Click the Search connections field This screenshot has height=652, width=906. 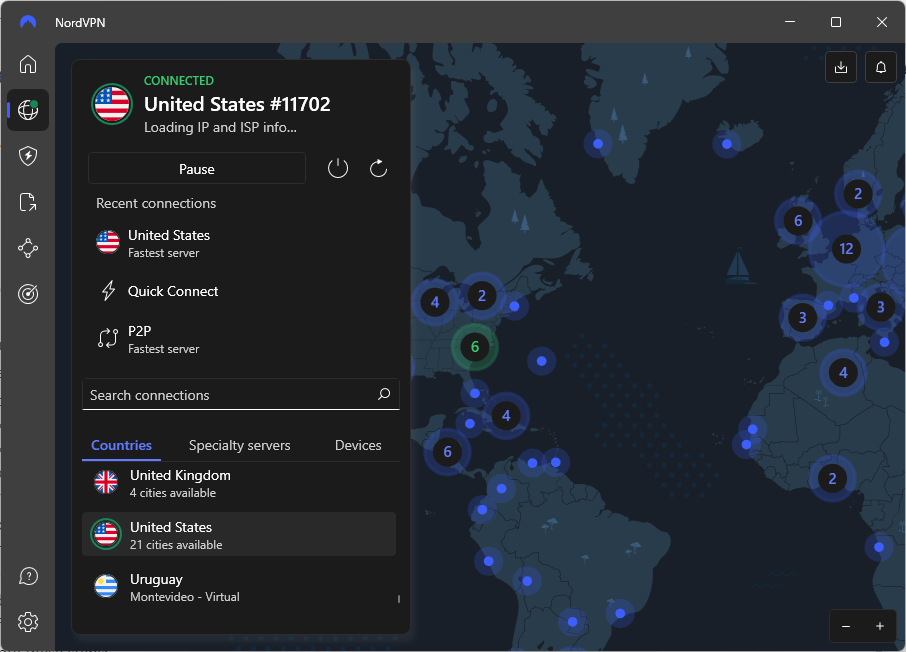241,394
